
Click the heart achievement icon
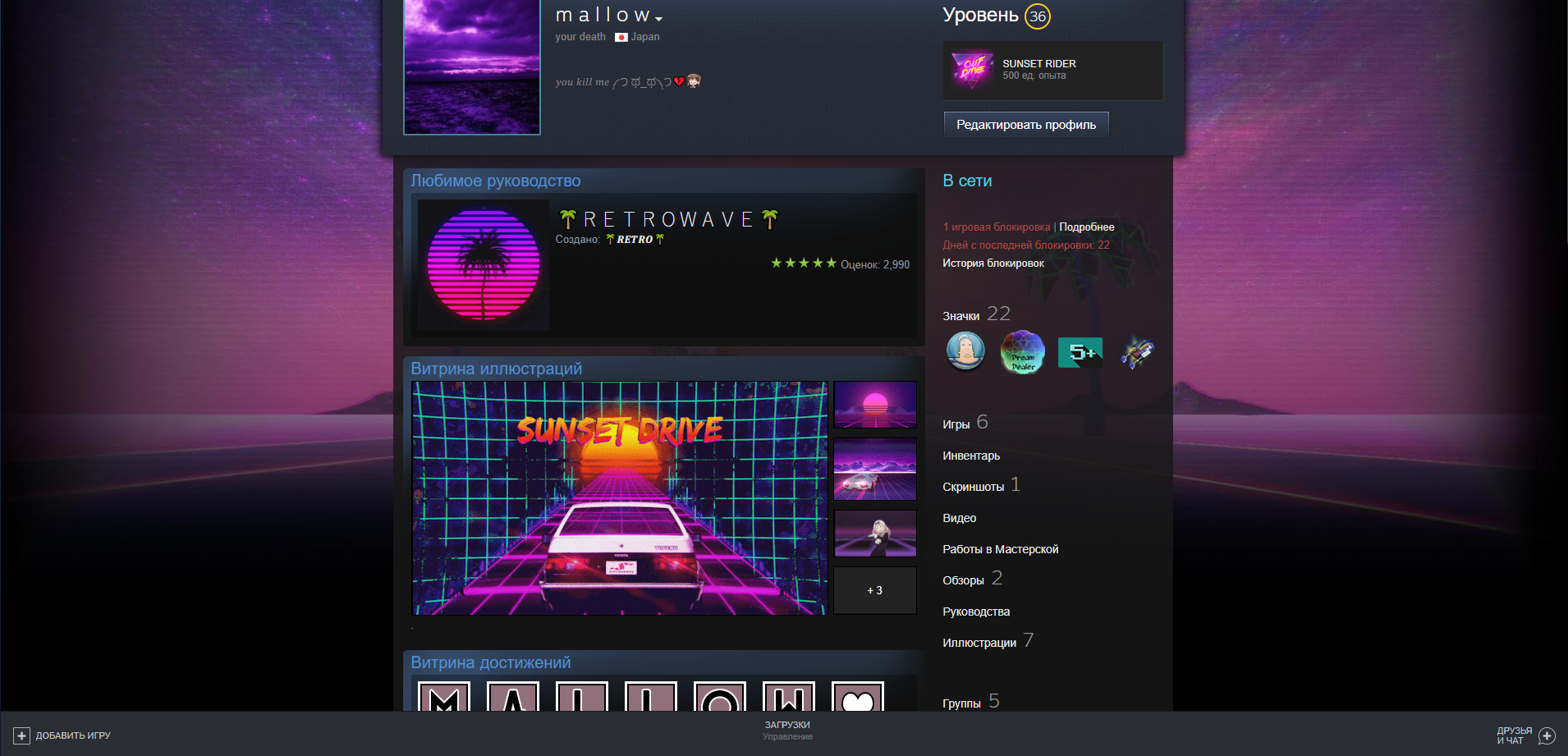(x=858, y=696)
